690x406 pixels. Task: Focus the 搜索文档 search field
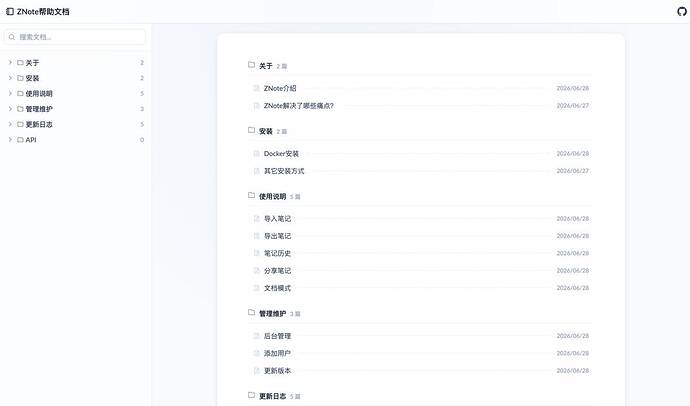pyautogui.click(x=75, y=37)
